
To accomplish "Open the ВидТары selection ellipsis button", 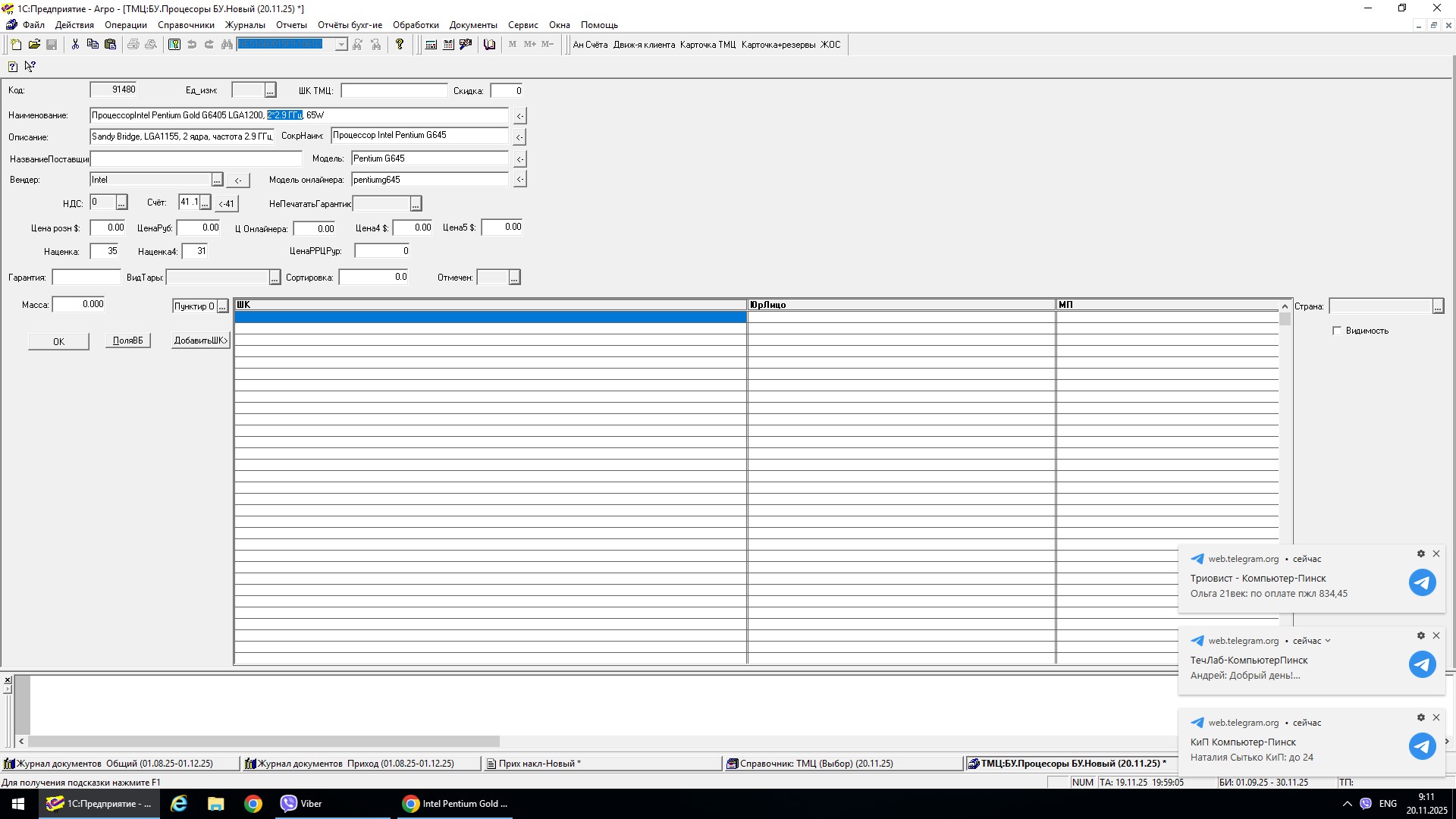I will pos(275,278).
